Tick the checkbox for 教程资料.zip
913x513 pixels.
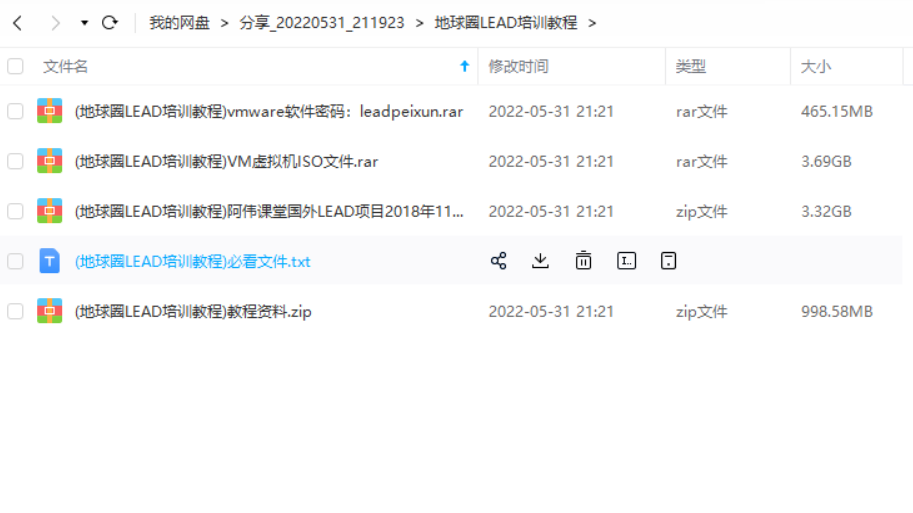(15, 312)
